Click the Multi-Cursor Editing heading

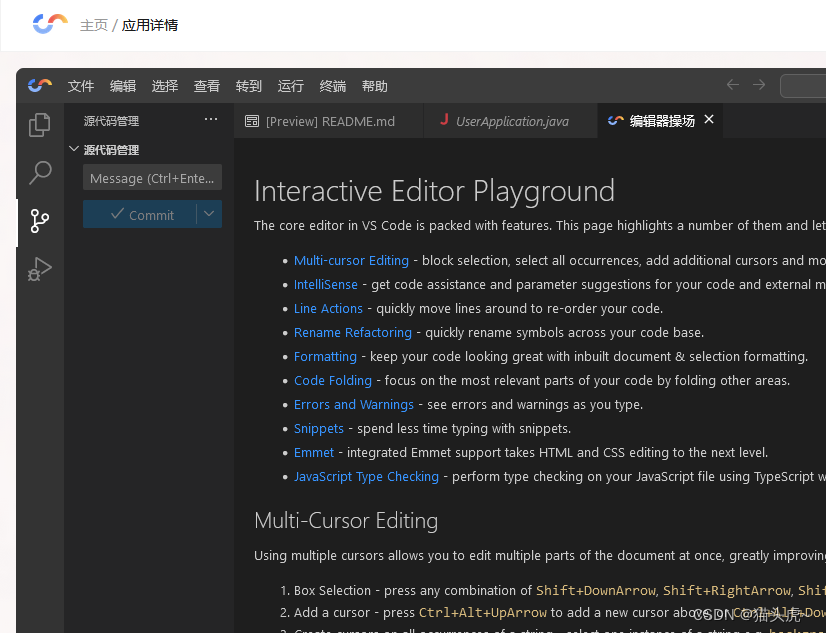click(346, 521)
